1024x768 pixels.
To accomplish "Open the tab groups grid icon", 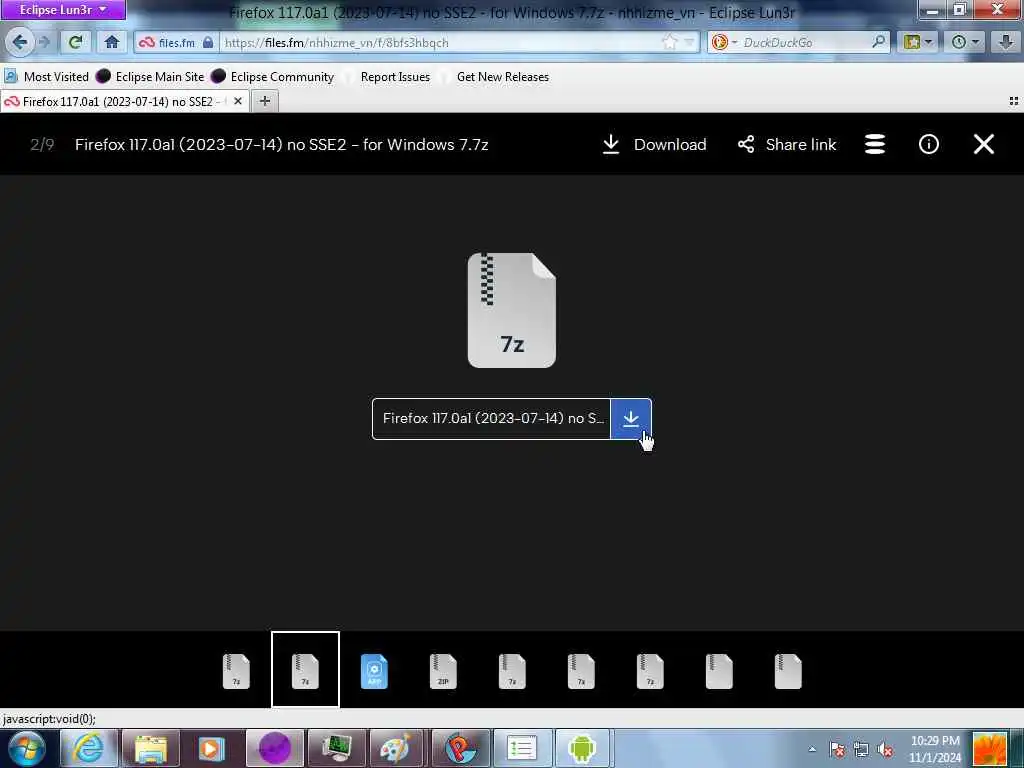I will click(x=1014, y=101).
